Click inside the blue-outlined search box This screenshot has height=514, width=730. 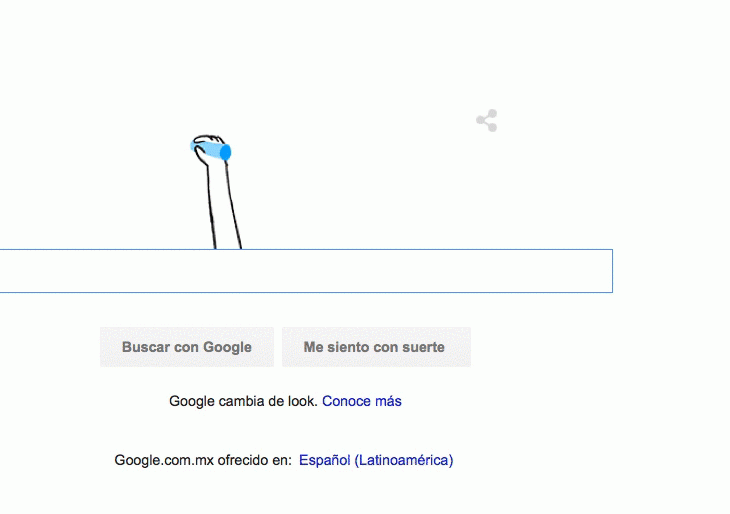click(x=306, y=271)
